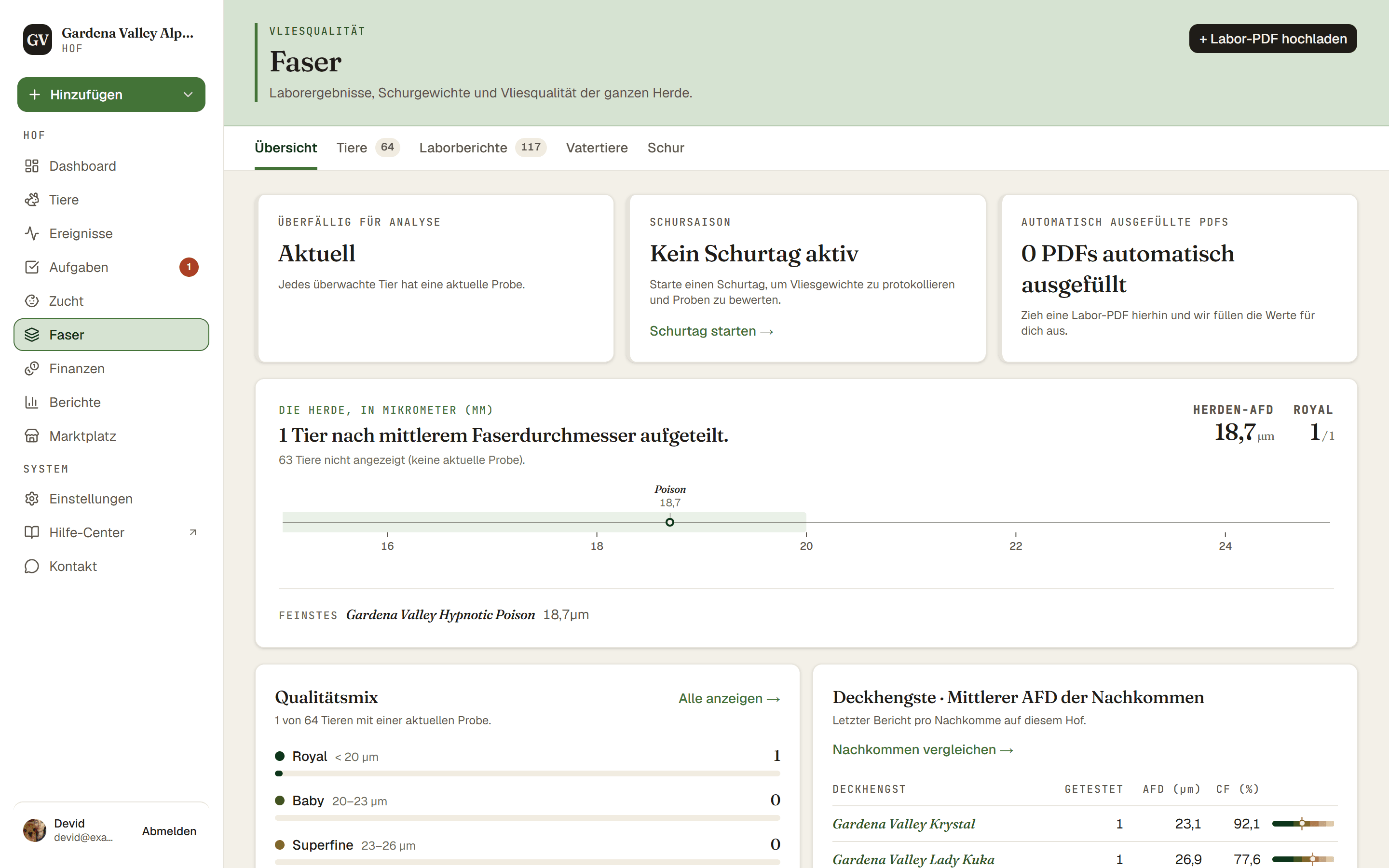Click the Einstellungen gear icon
This screenshot has width=1389, height=868.
pyautogui.click(x=31, y=499)
